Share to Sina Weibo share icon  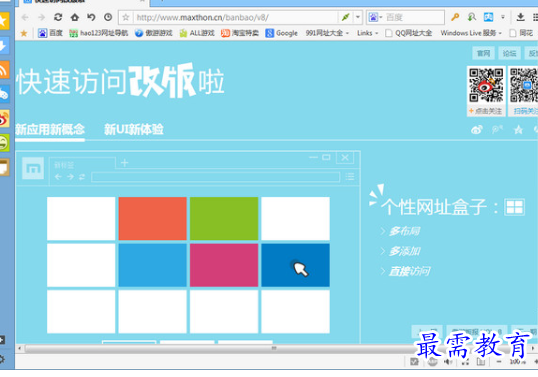477,130
